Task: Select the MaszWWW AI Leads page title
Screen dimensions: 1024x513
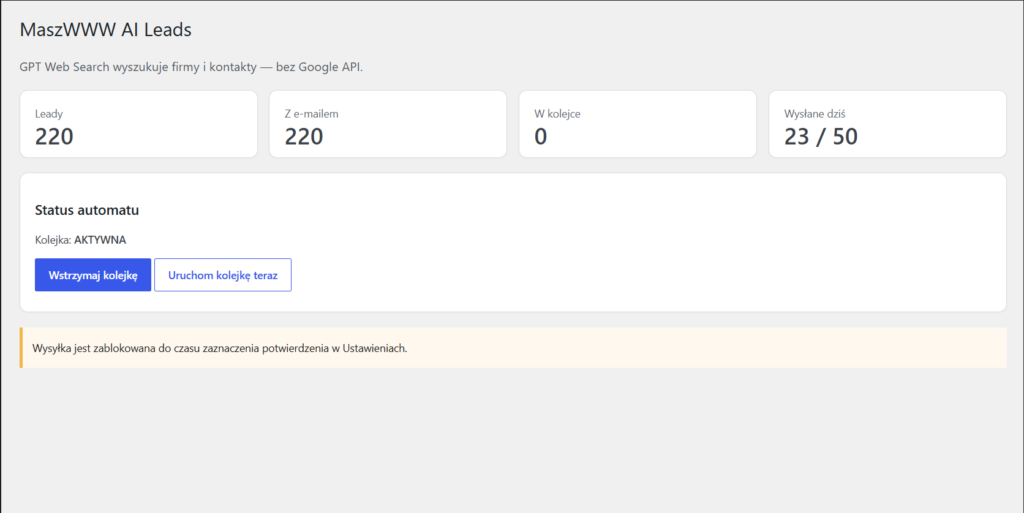Action: [105, 29]
